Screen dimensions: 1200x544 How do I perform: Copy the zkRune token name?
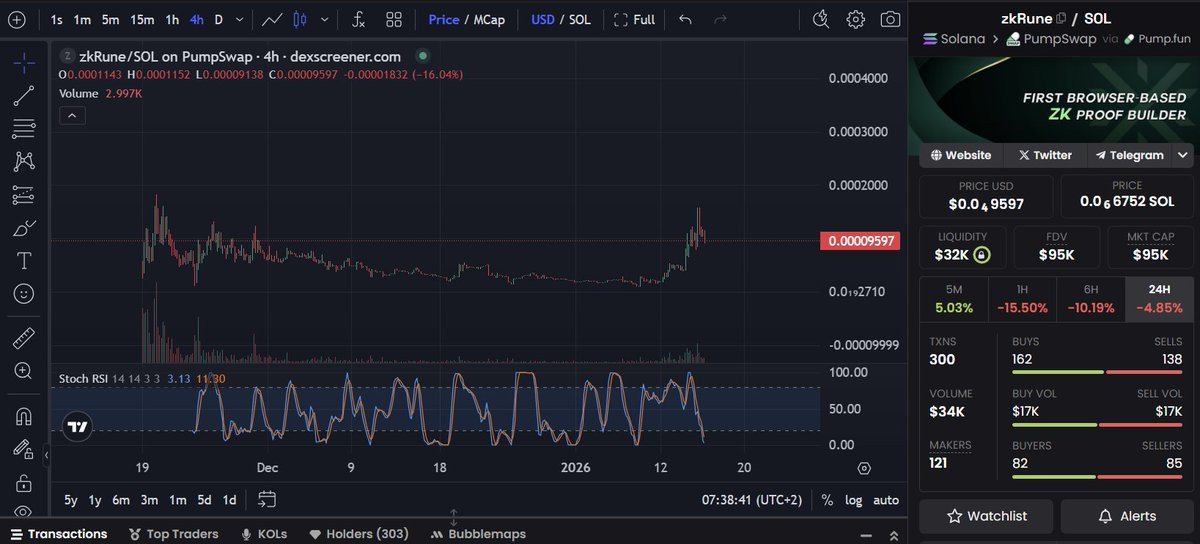[1062, 18]
